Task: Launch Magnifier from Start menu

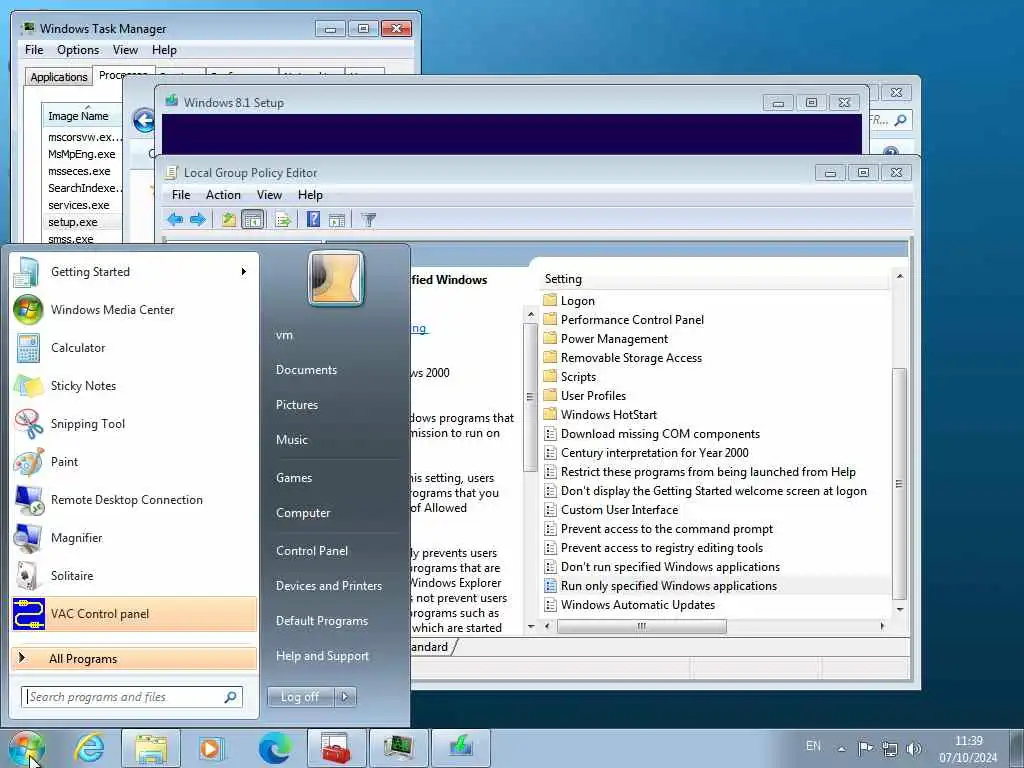Action: point(135,537)
